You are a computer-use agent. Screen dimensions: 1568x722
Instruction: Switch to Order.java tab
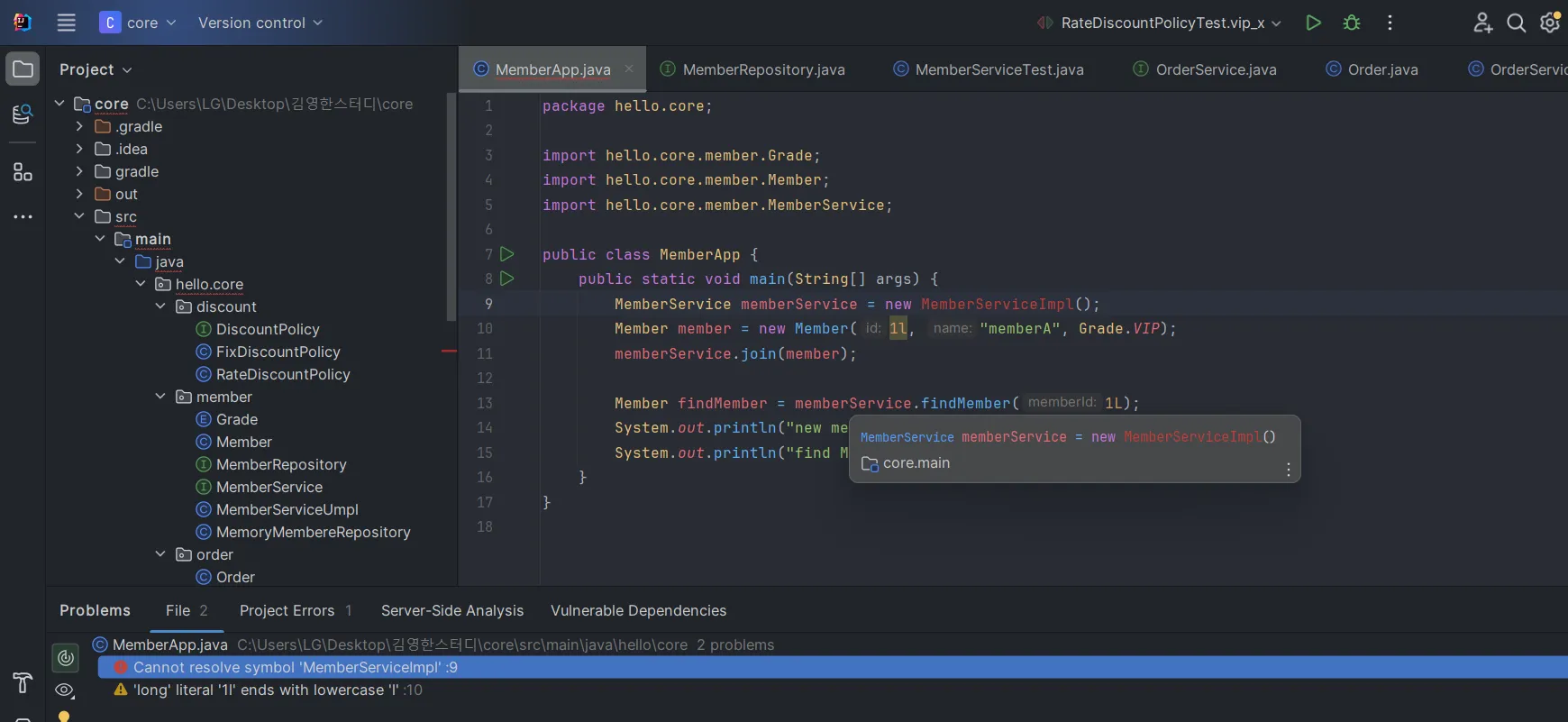[x=1372, y=69]
